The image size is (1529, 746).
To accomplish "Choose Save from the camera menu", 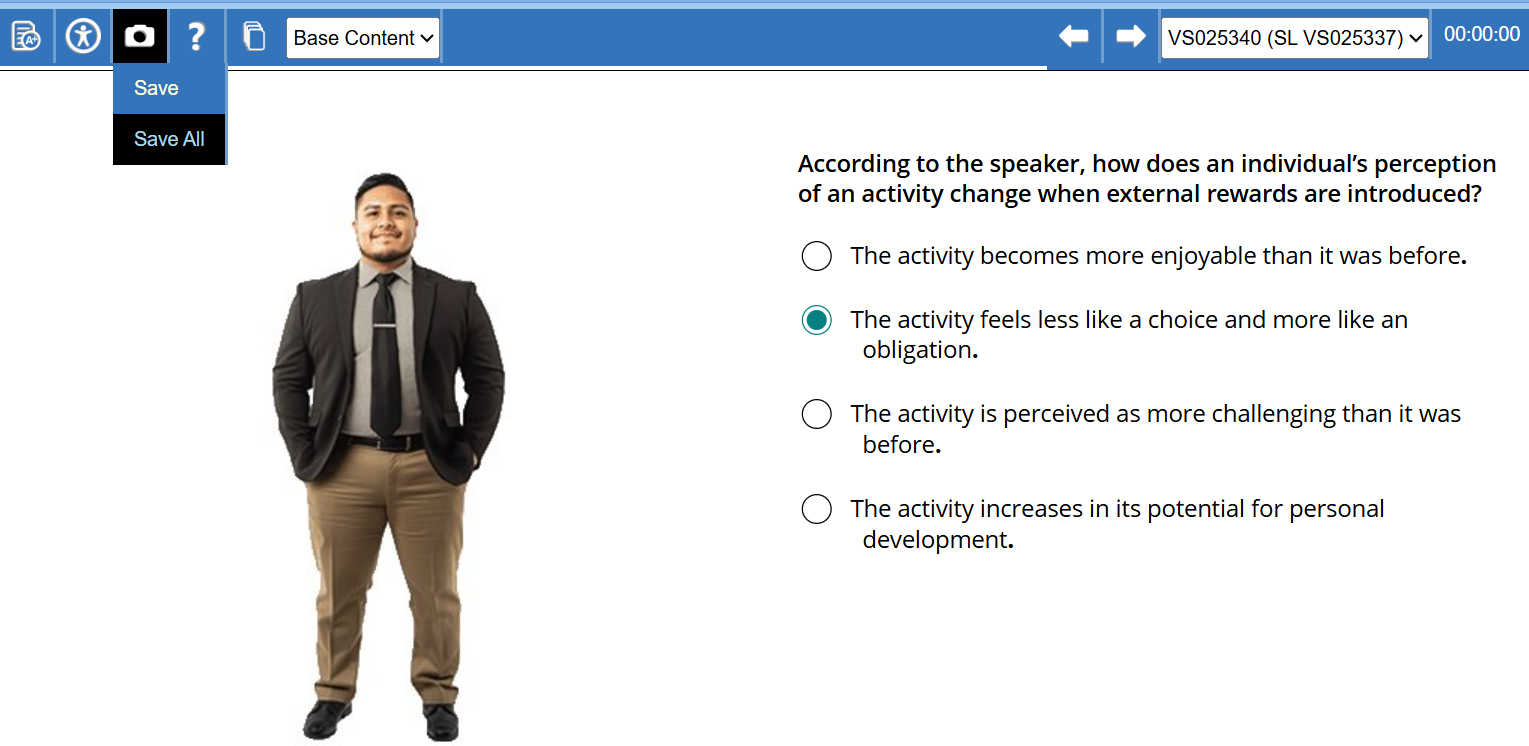I will coord(157,88).
